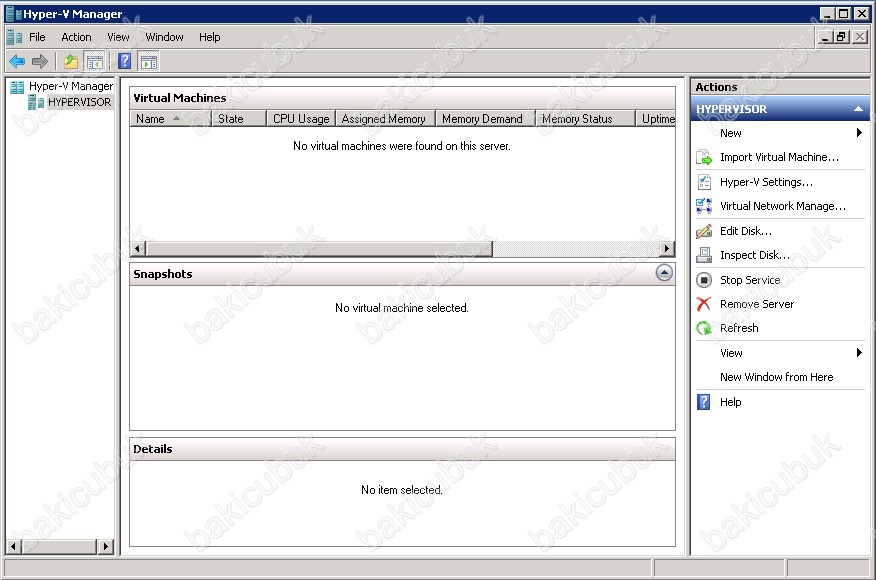Click New Window from Here action
876x580 pixels.
point(777,377)
